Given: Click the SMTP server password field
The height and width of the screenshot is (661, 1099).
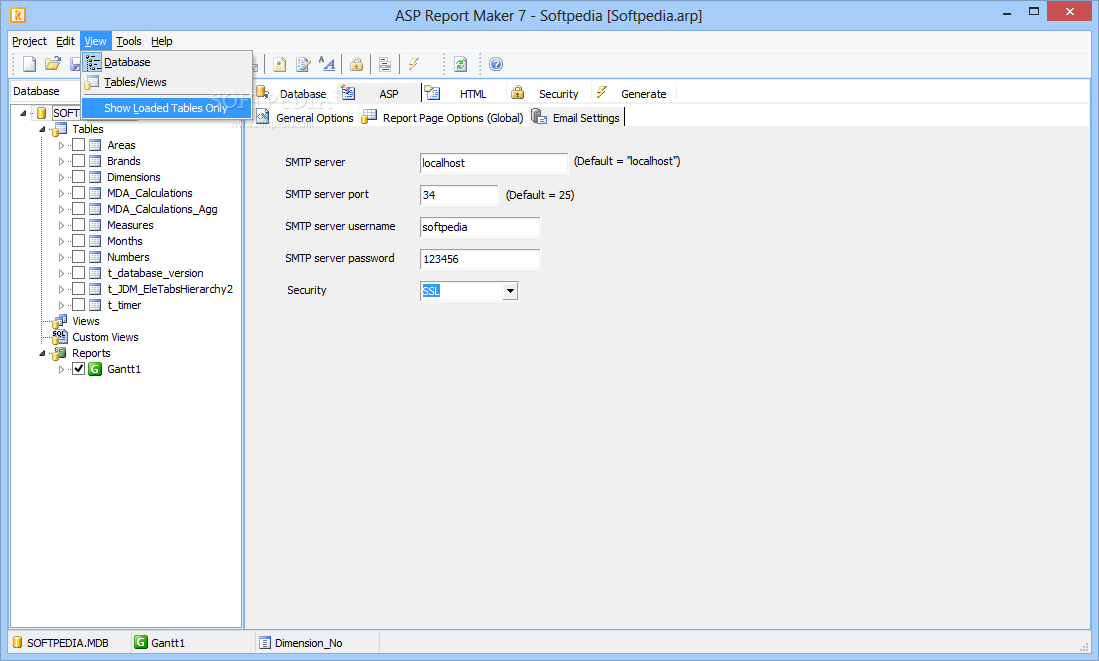Looking at the screenshot, I should 480,259.
